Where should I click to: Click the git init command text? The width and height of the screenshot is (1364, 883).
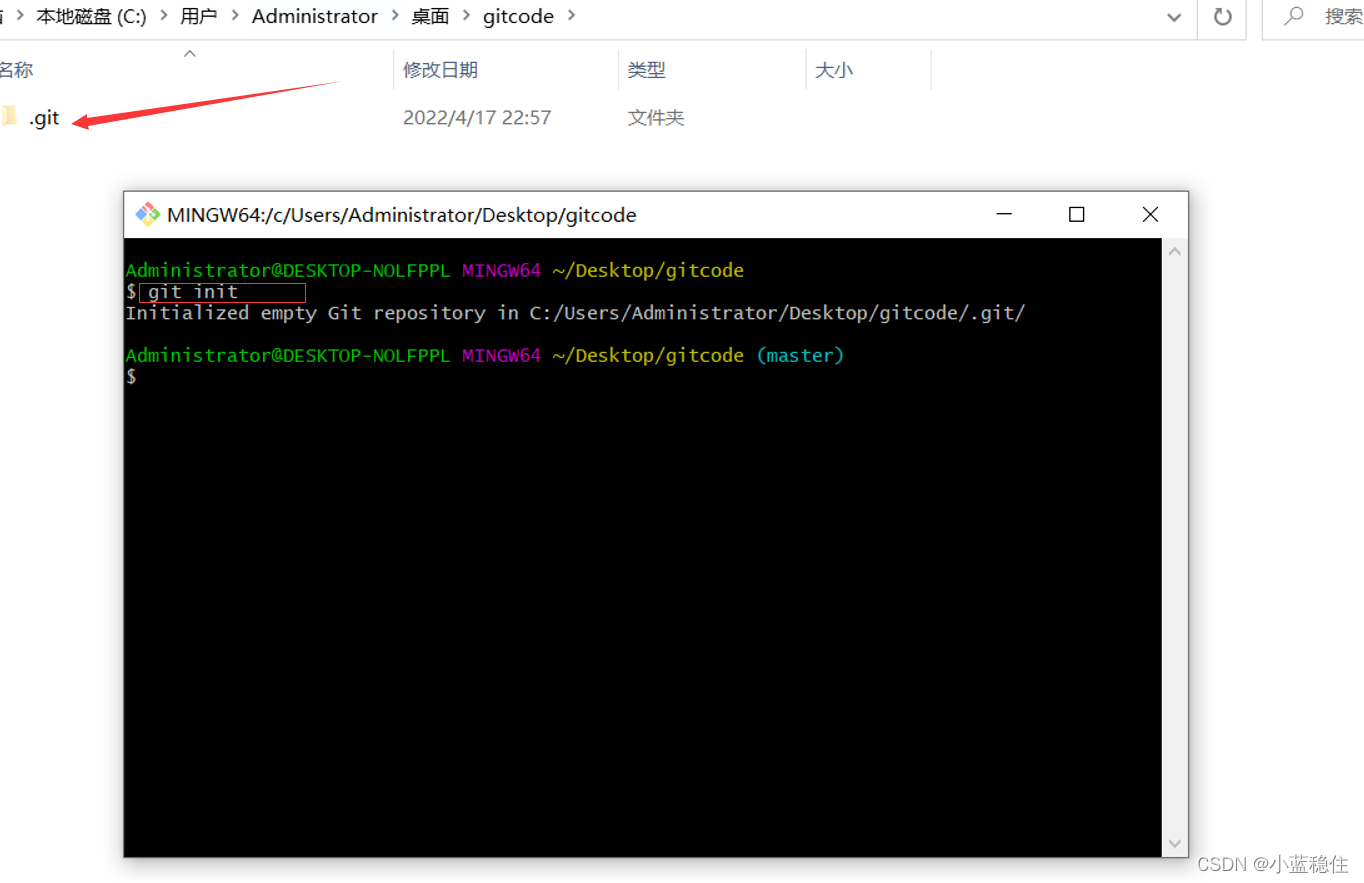(x=193, y=292)
